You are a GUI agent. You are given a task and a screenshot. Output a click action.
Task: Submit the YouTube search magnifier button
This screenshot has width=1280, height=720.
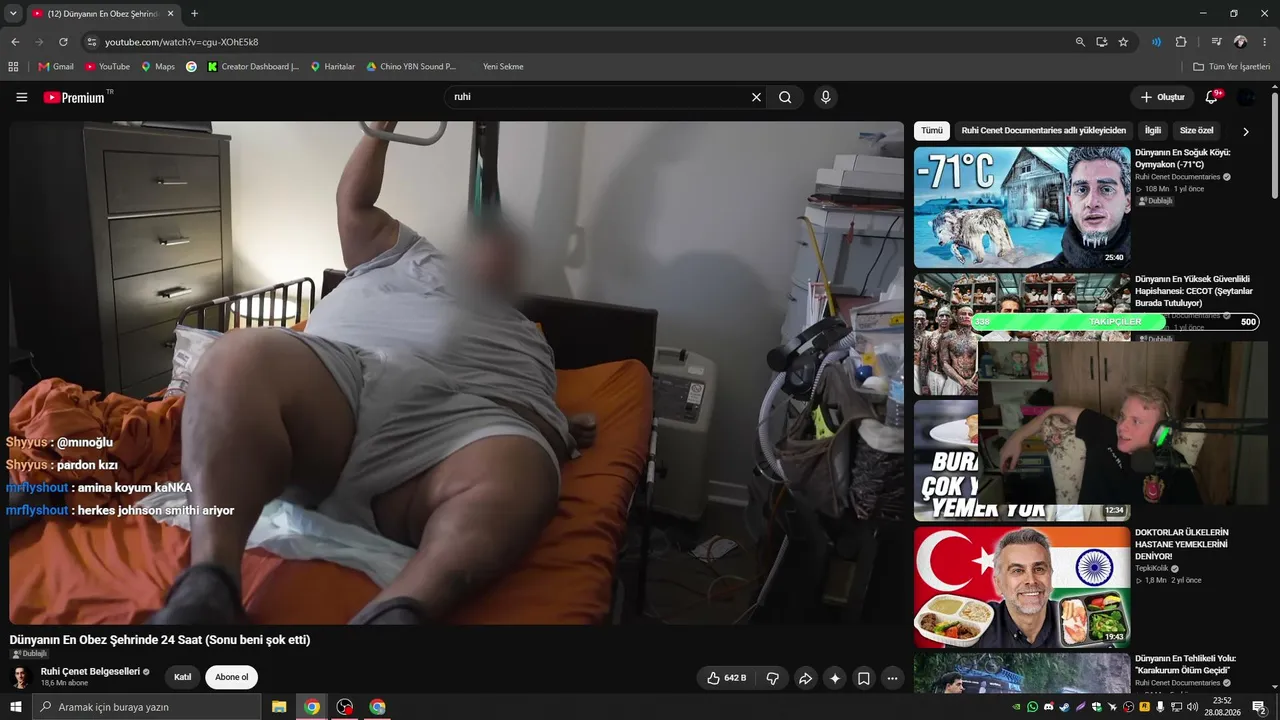click(785, 97)
